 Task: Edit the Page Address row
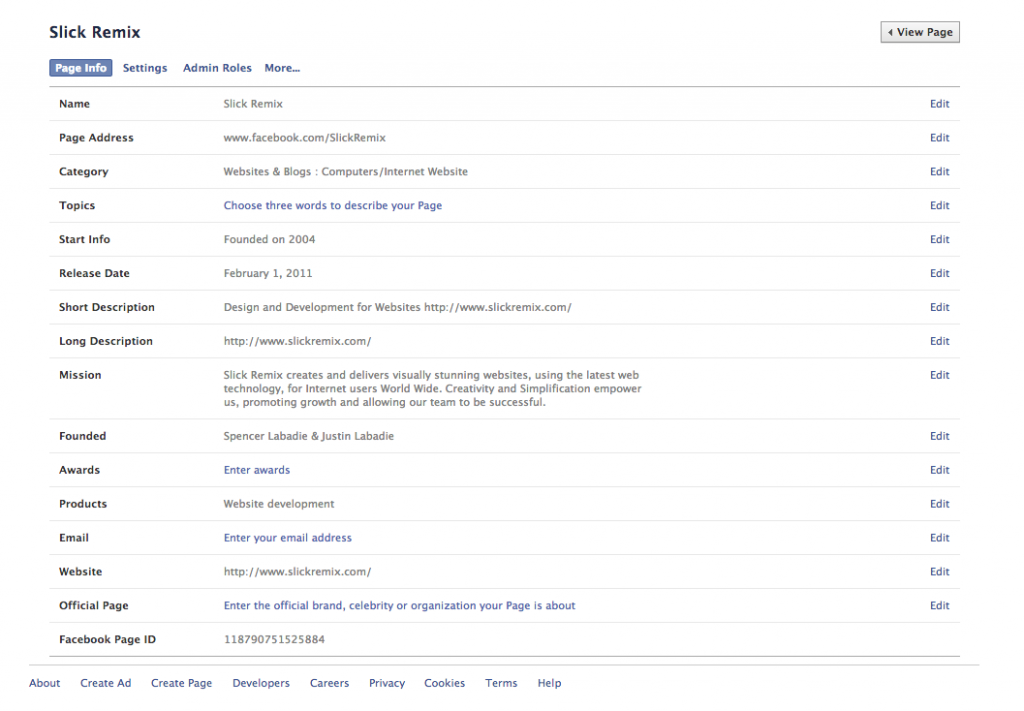click(x=939, y=138)
